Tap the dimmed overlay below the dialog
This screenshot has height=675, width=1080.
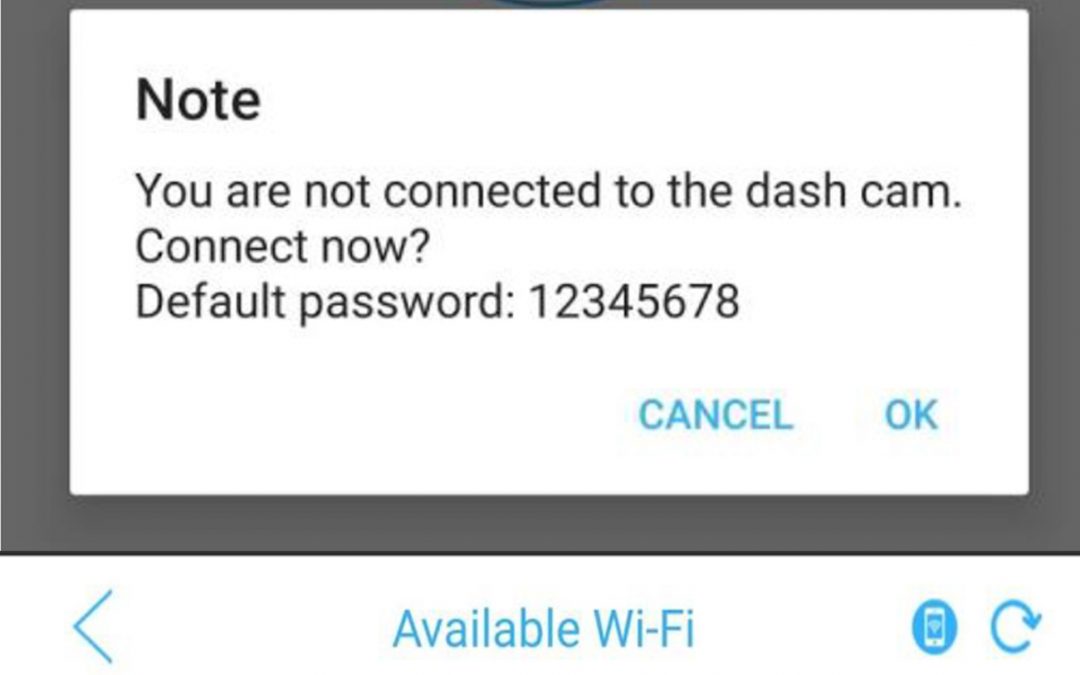(540, 523)
